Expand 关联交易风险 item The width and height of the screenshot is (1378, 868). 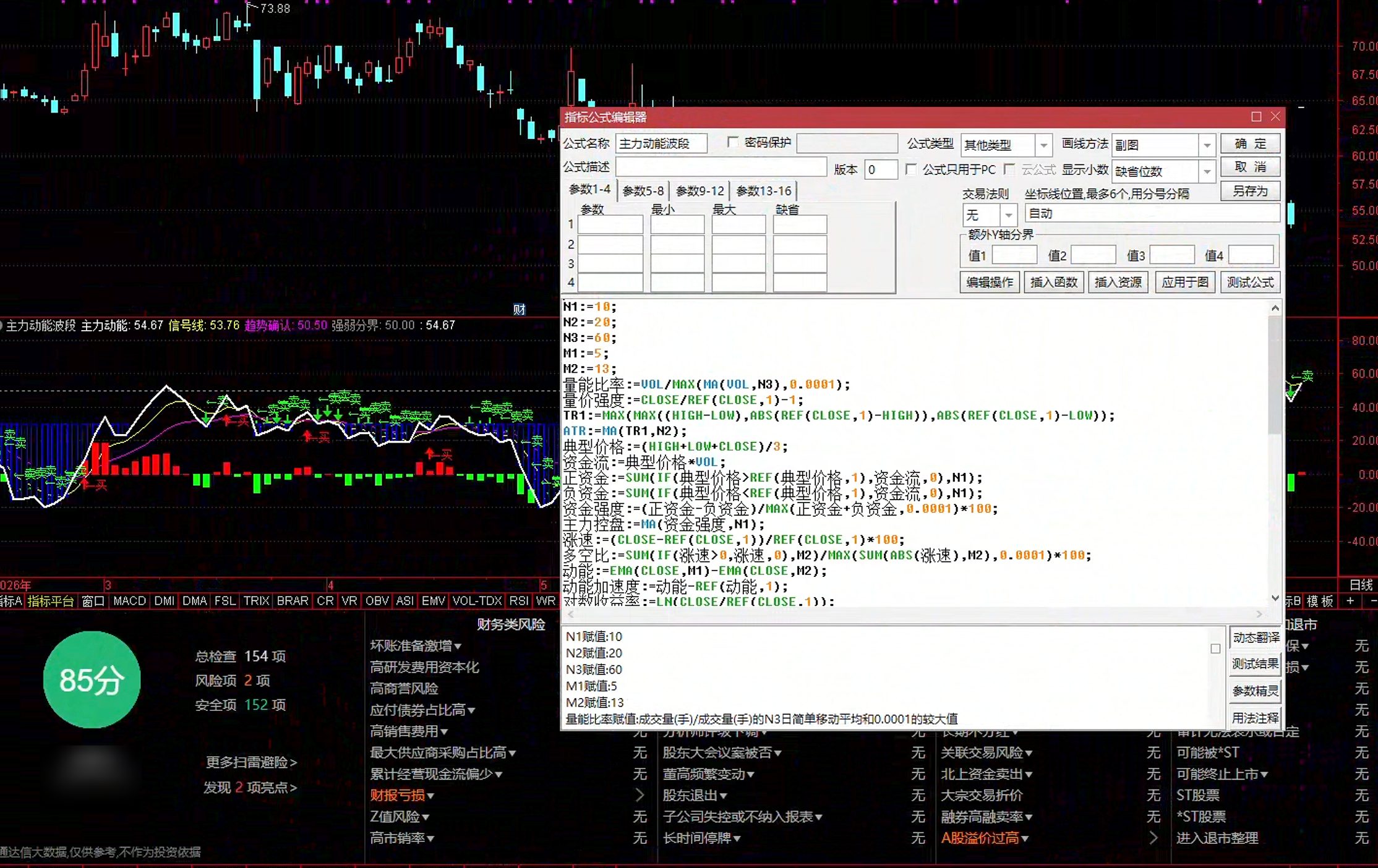click(x=1029, y=754)
